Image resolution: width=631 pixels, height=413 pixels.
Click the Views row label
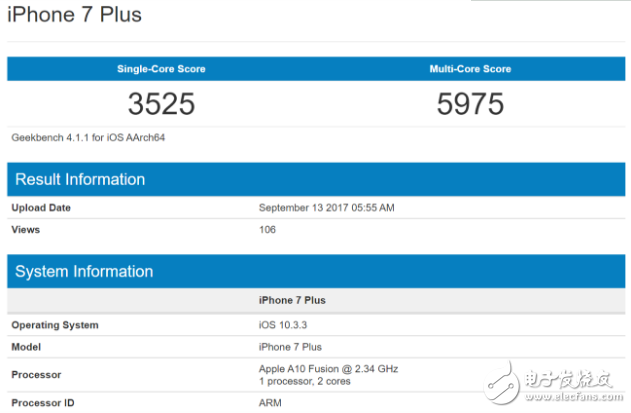[x=26, y=229]
